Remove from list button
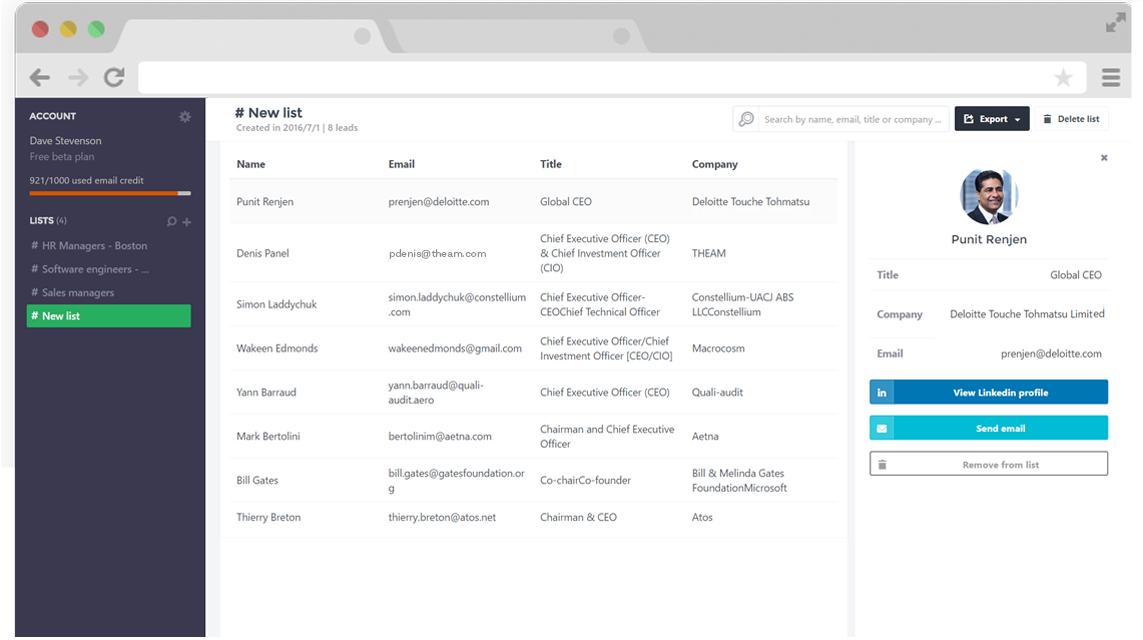1143x640 pixels. pyautogui.click(x=988, y=464)
